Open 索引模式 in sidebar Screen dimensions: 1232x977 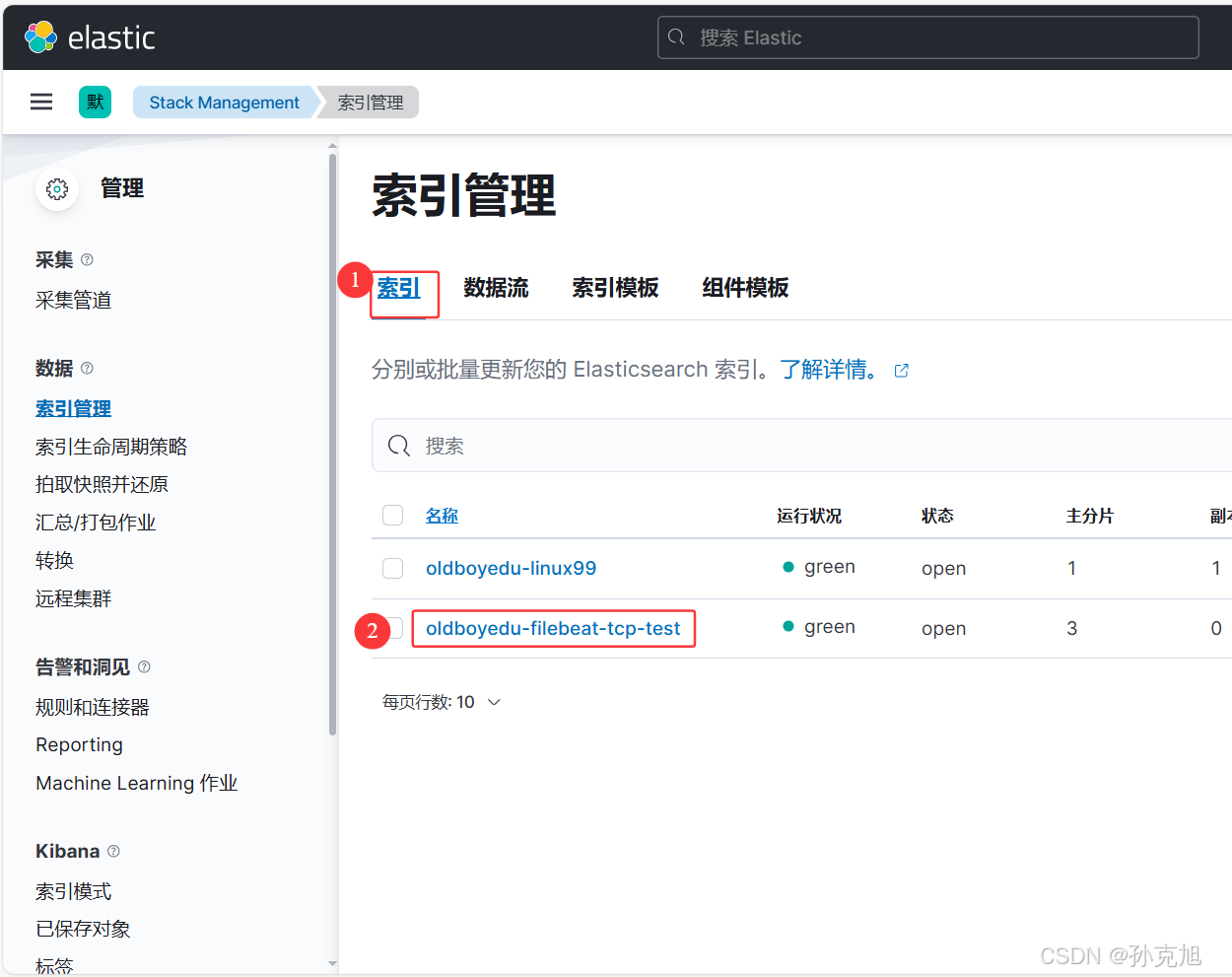click(74, 891)
